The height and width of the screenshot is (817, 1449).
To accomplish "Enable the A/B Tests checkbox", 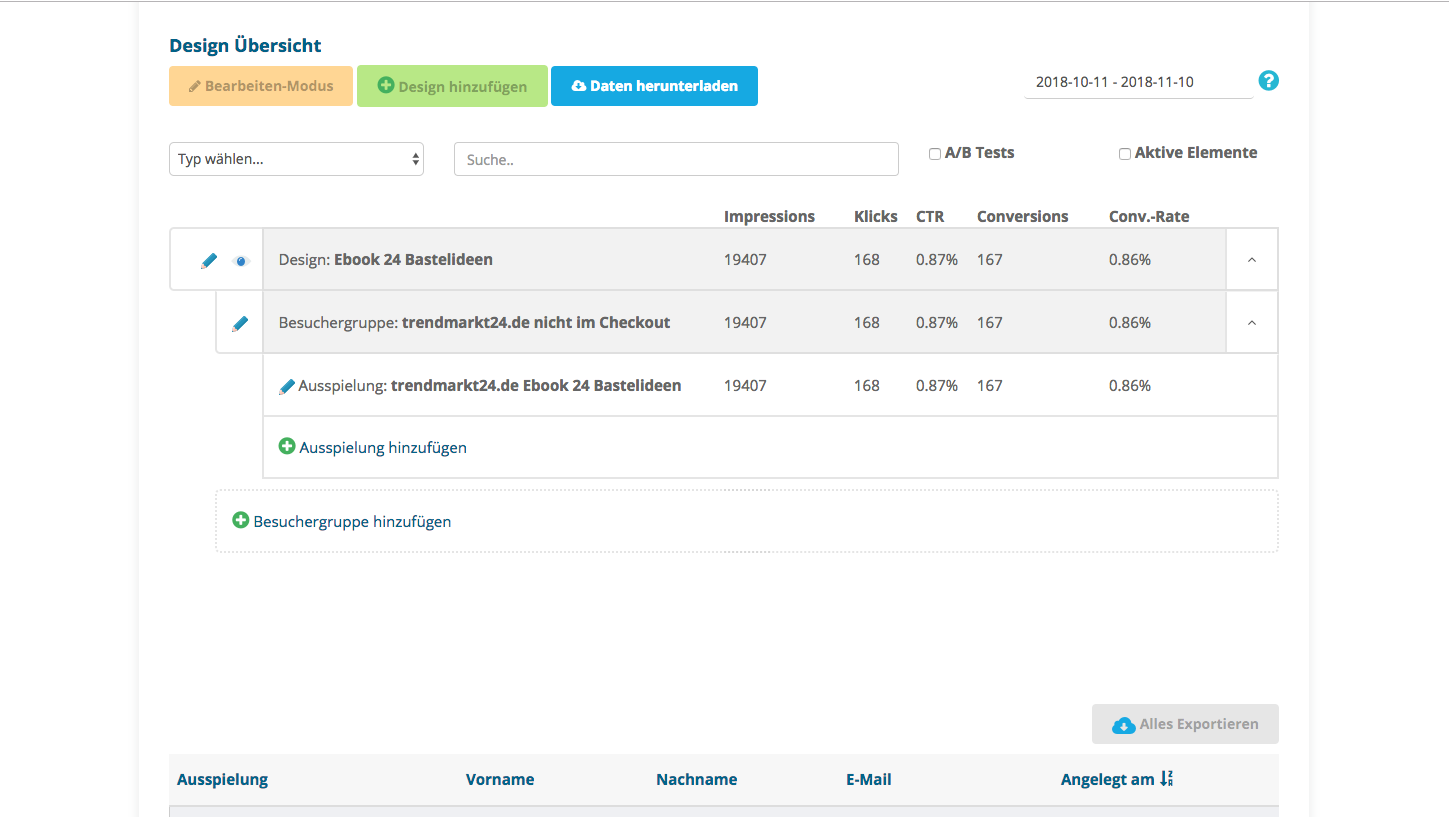I will [x=935, y=154].
